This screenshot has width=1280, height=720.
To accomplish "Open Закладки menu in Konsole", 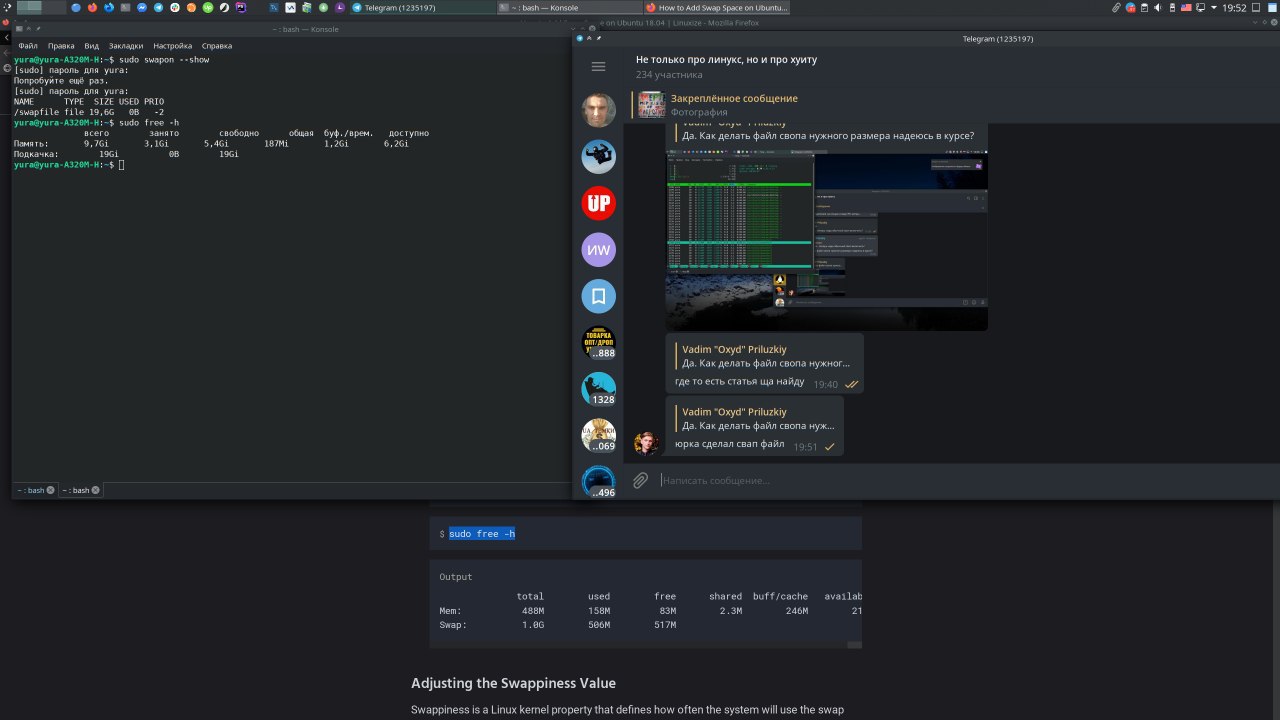I will pyautogui.click(x=126, y=46).
